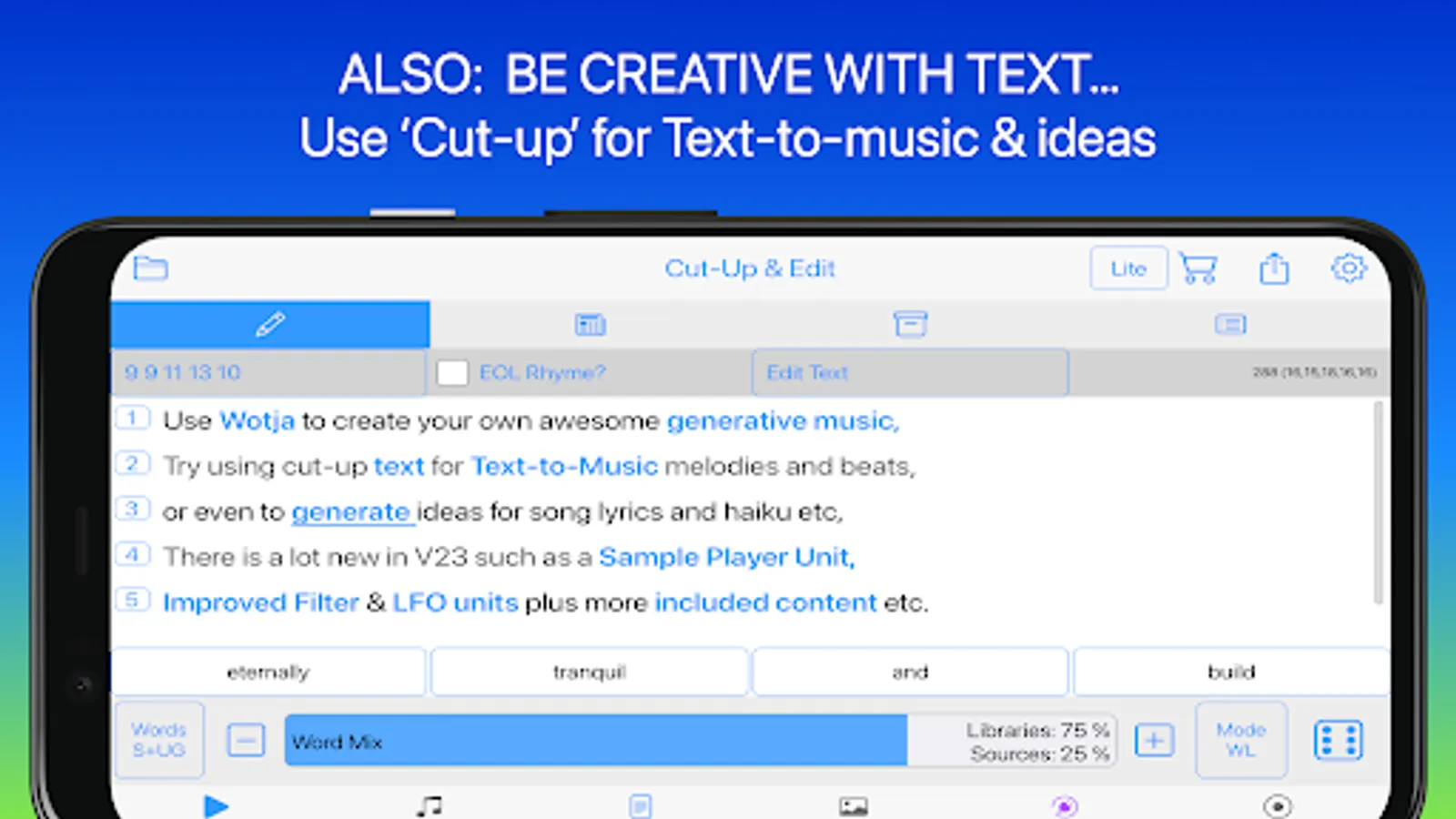The height and width of the screenshot is (819, 1456).
Task: Click the text area vertical scrollbar
Action: tap(1378, 502)
